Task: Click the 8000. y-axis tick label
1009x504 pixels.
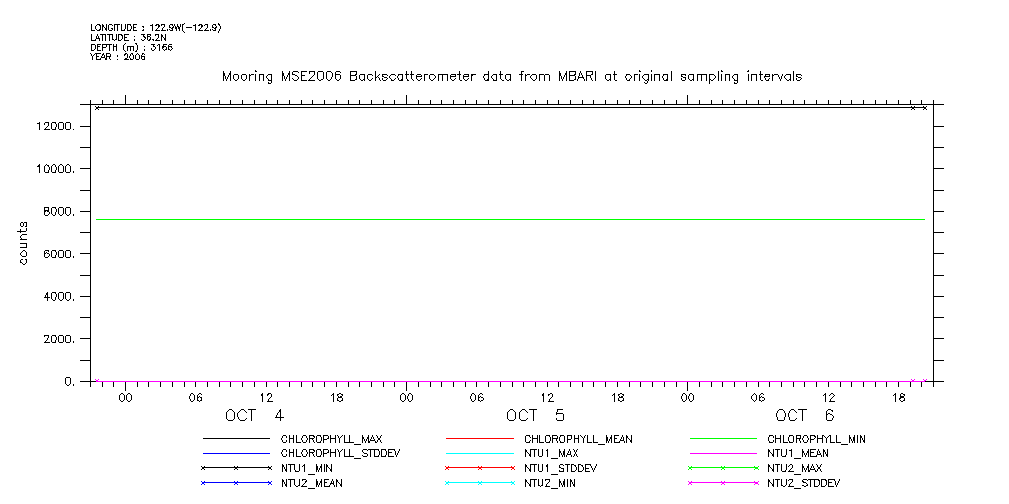Action: [57, 212]
